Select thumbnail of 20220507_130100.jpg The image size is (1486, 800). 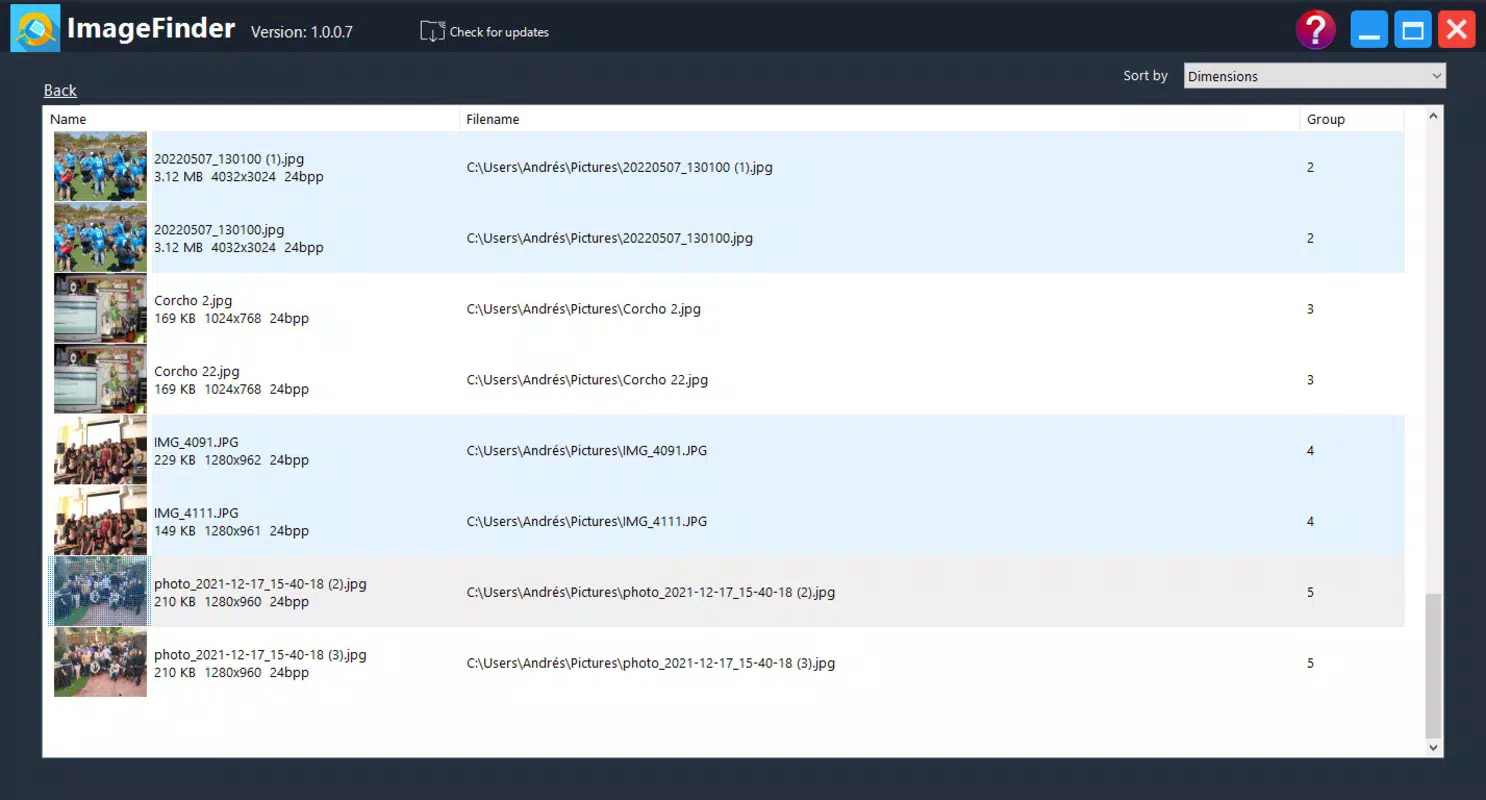pyautogui.click(x=100, y=237)
